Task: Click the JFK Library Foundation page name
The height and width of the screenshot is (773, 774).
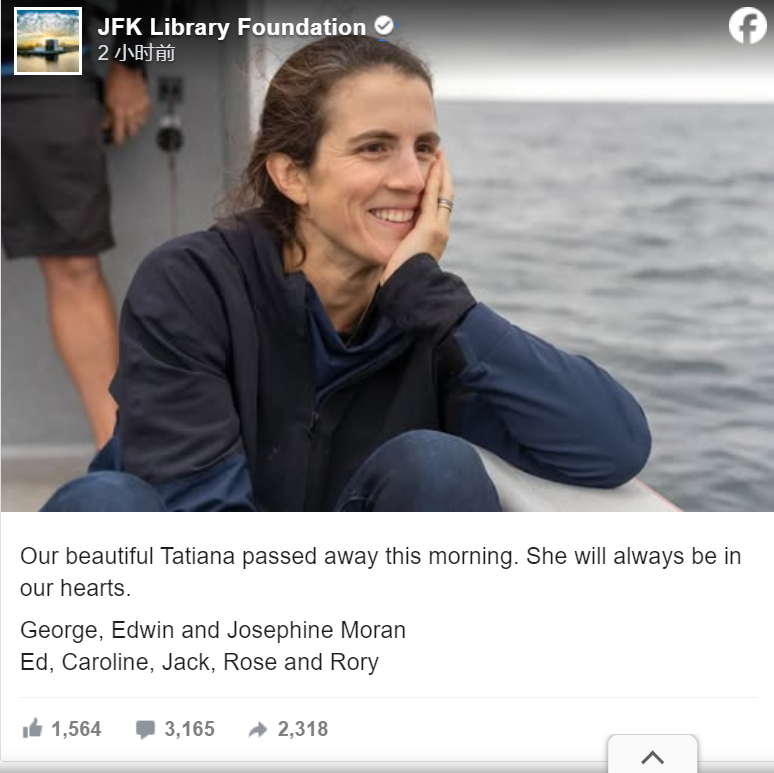Action: (x=232, y=27)
